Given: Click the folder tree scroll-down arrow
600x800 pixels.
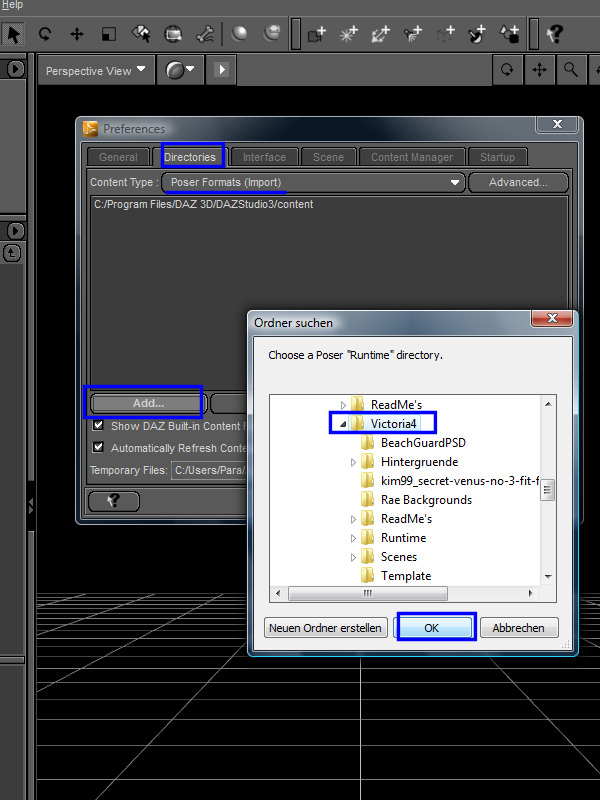Looking at the screenshot, I should (548, 577).
